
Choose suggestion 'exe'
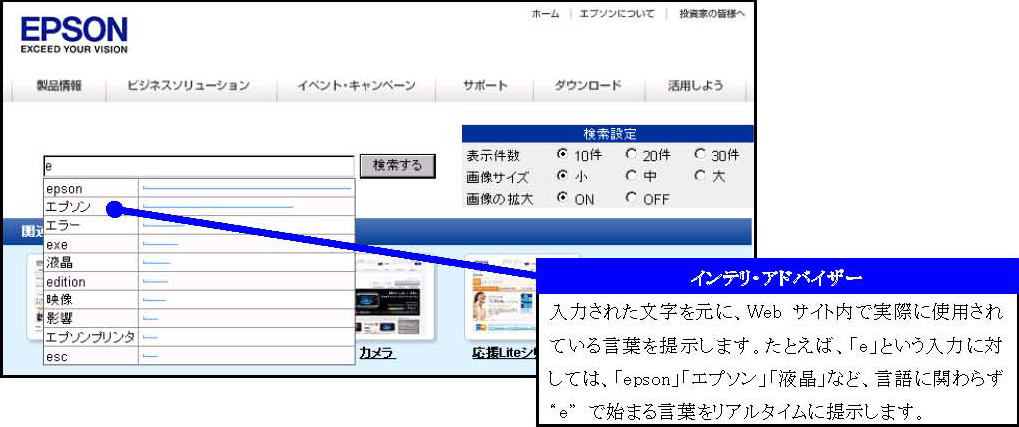(x=199, y=244)
